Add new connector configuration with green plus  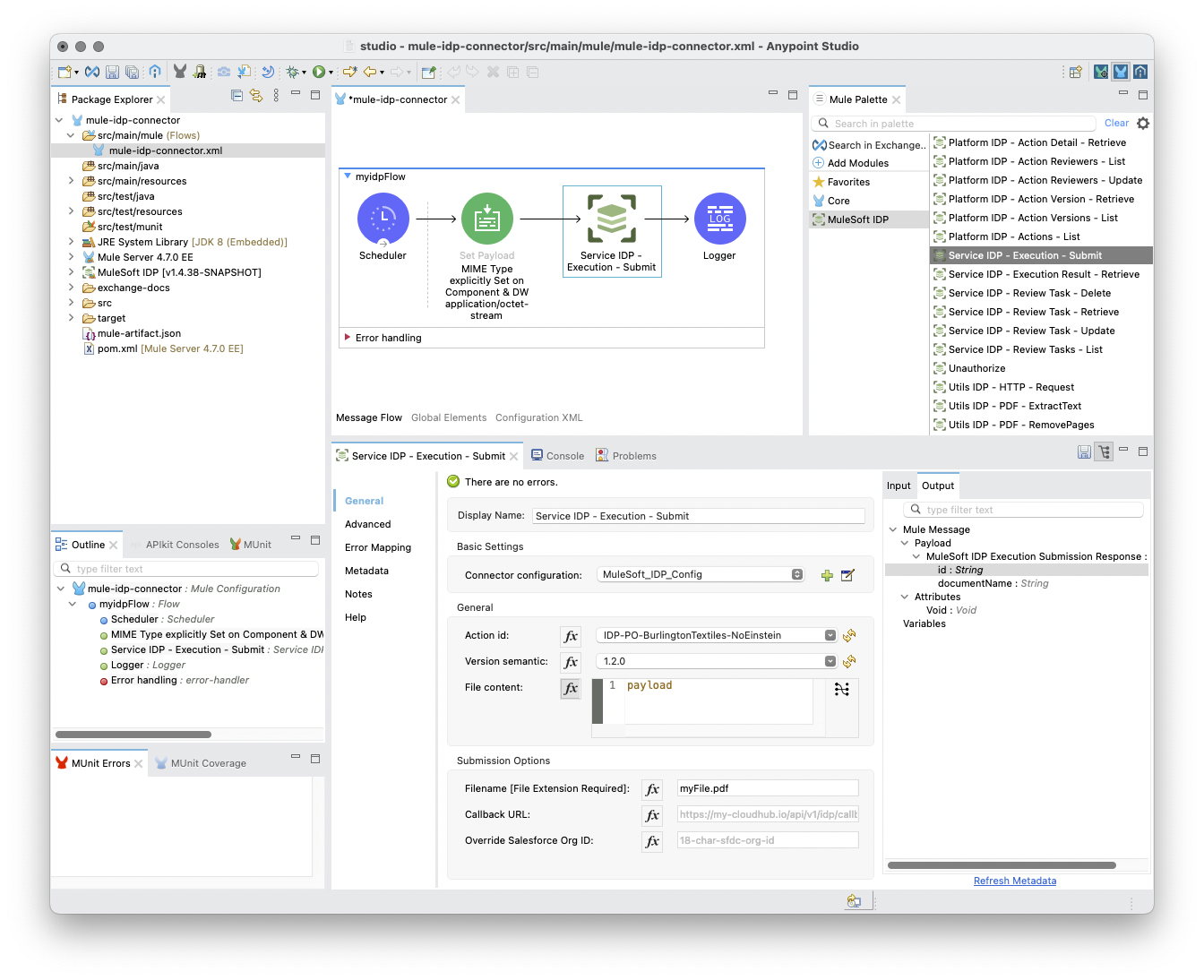[x=827, y=575]
